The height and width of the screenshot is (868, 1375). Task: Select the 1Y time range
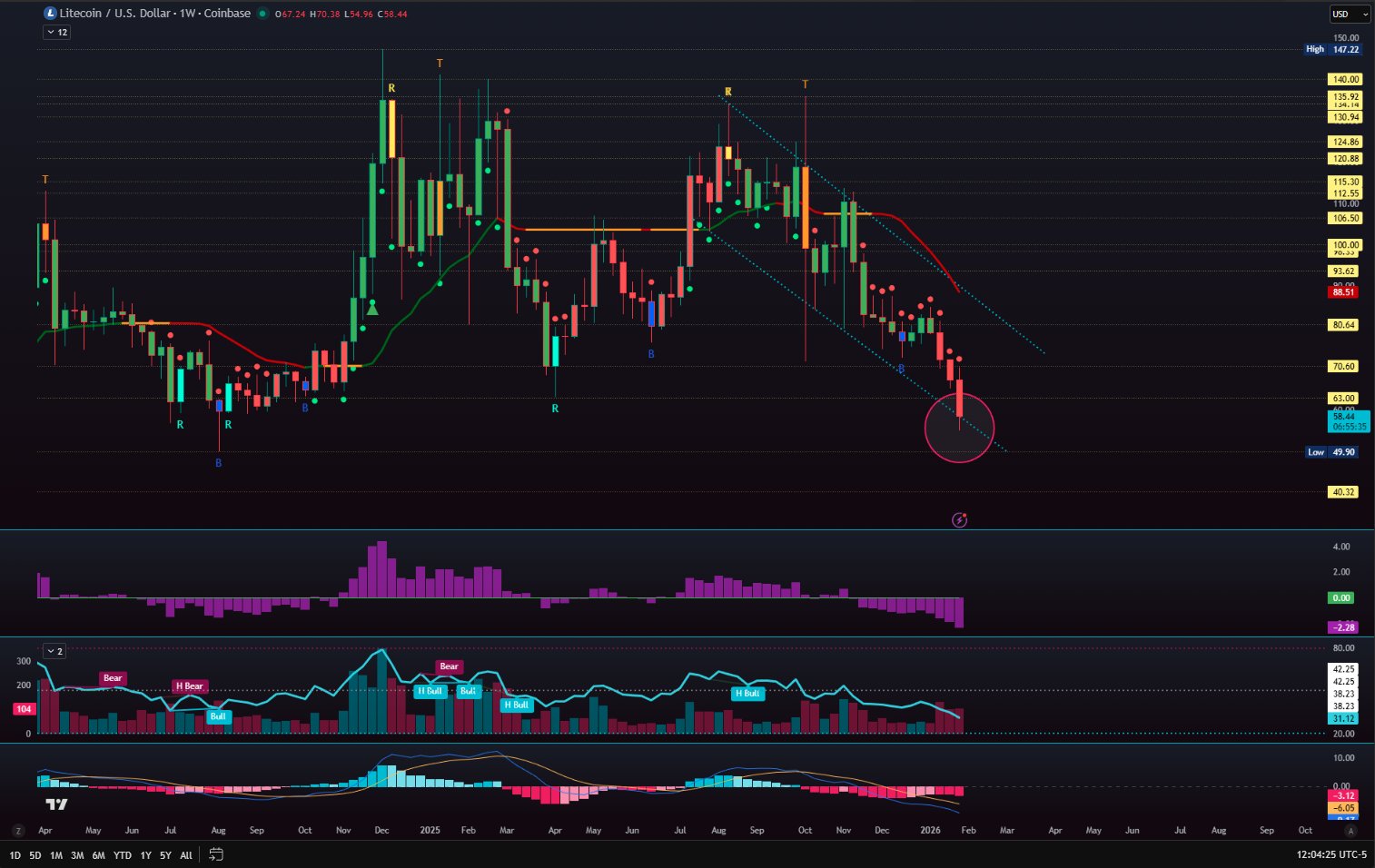click(x=145, y=855)
